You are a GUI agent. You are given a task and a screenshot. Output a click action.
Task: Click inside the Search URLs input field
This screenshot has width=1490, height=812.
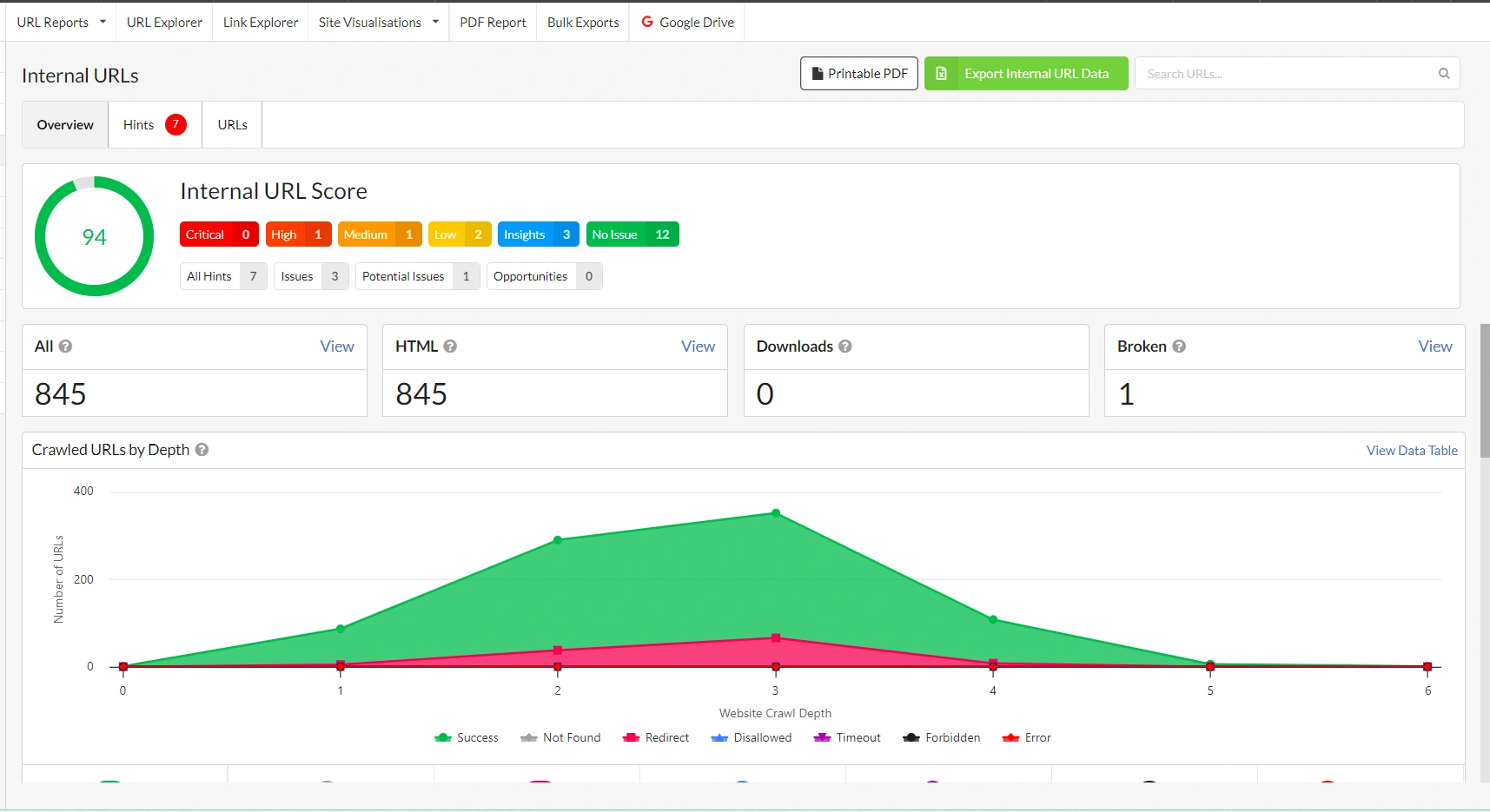[1260, 74]
